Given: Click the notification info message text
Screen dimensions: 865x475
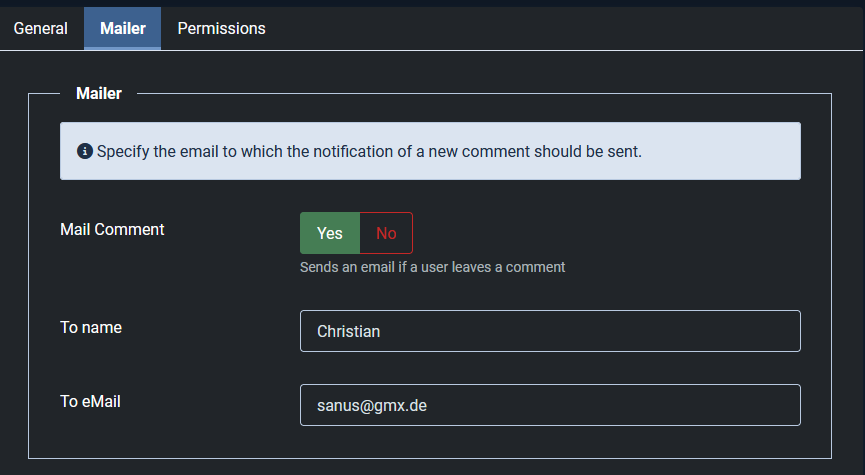Looking at the screenshot, I should pyautogui.click(x=369, y=152).
